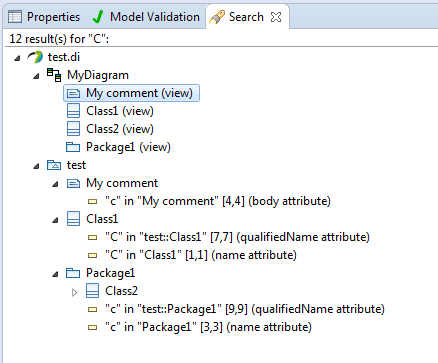
Task: Collapse the Class1 node under test
Action: coord(55,220)
